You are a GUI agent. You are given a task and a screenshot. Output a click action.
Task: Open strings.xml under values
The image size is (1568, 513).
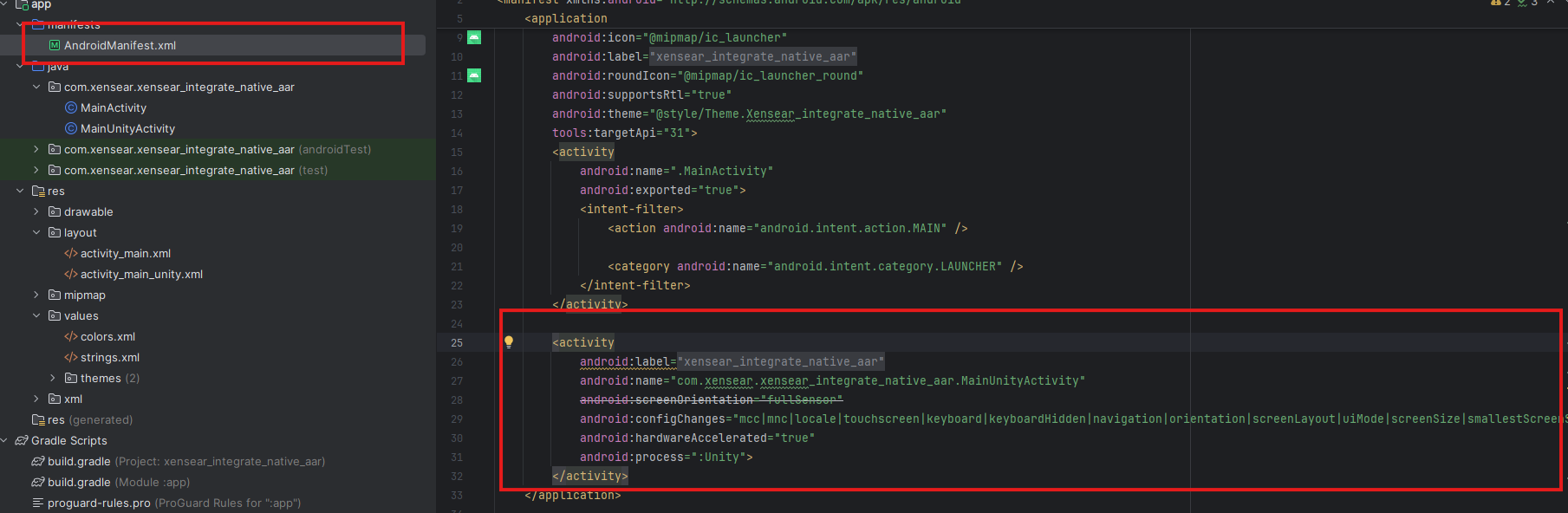pos(109,357)
